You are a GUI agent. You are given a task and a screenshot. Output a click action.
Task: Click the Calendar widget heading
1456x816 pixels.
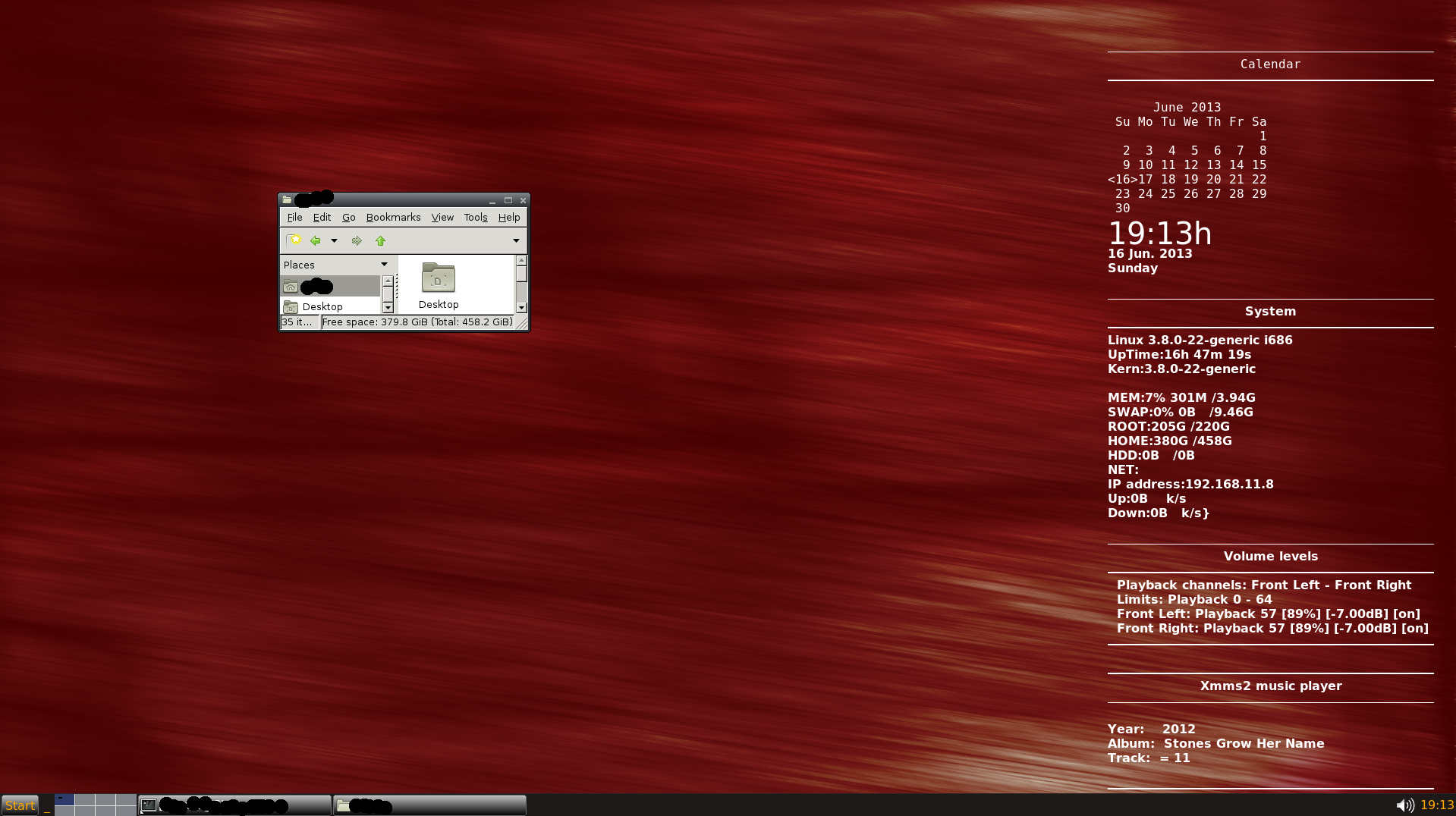point(1270,64)
